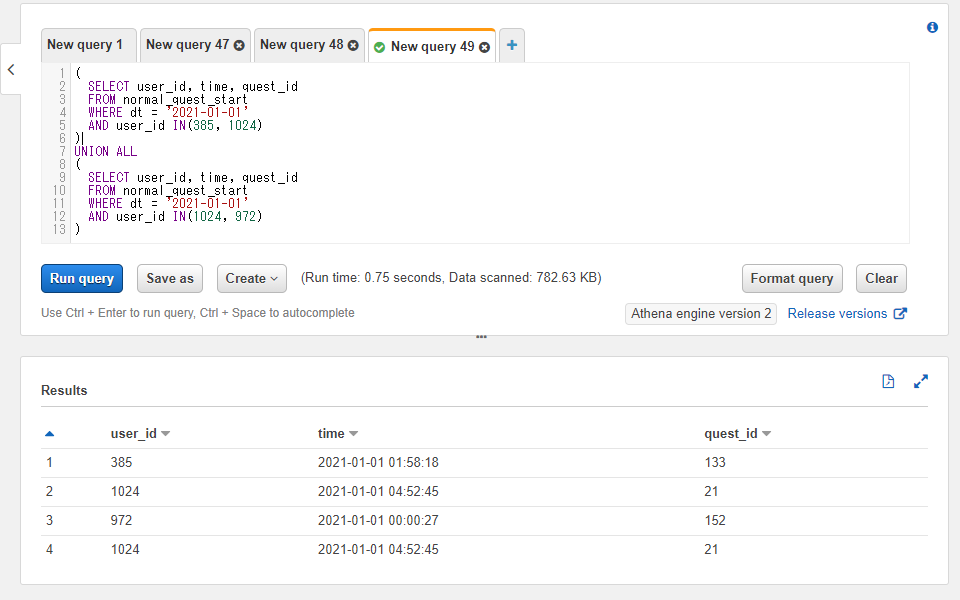Select quest_id cell 152
Image resolution: width=960 pixels, height=600 pixels.
coord(714,520)
